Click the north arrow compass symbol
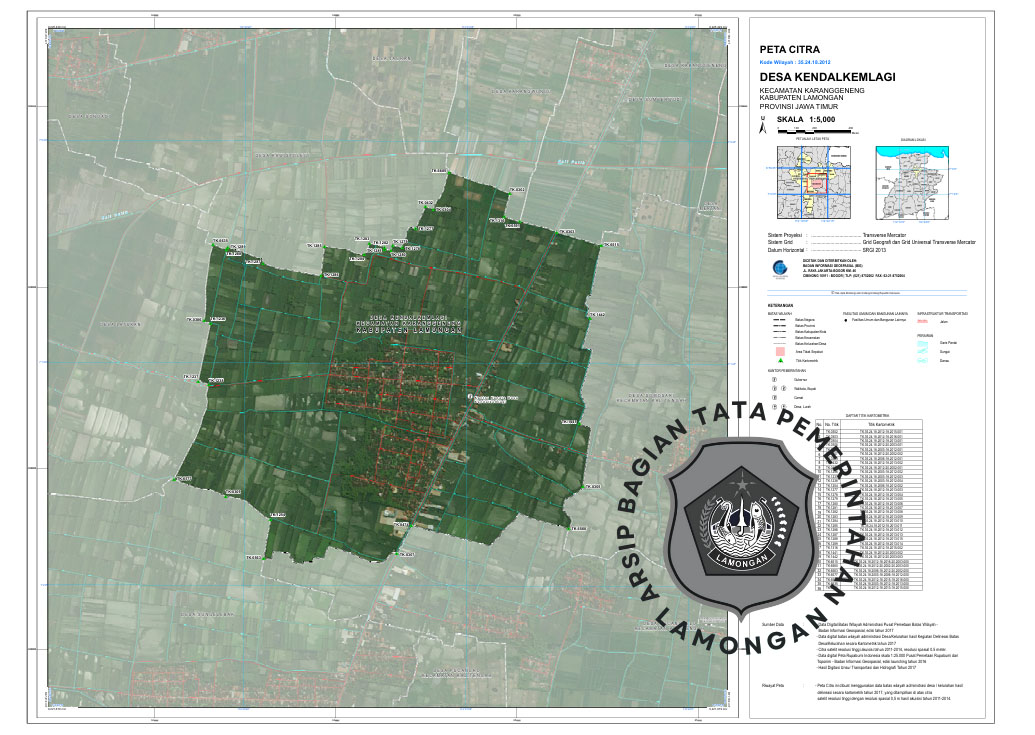 coord(763,128)
